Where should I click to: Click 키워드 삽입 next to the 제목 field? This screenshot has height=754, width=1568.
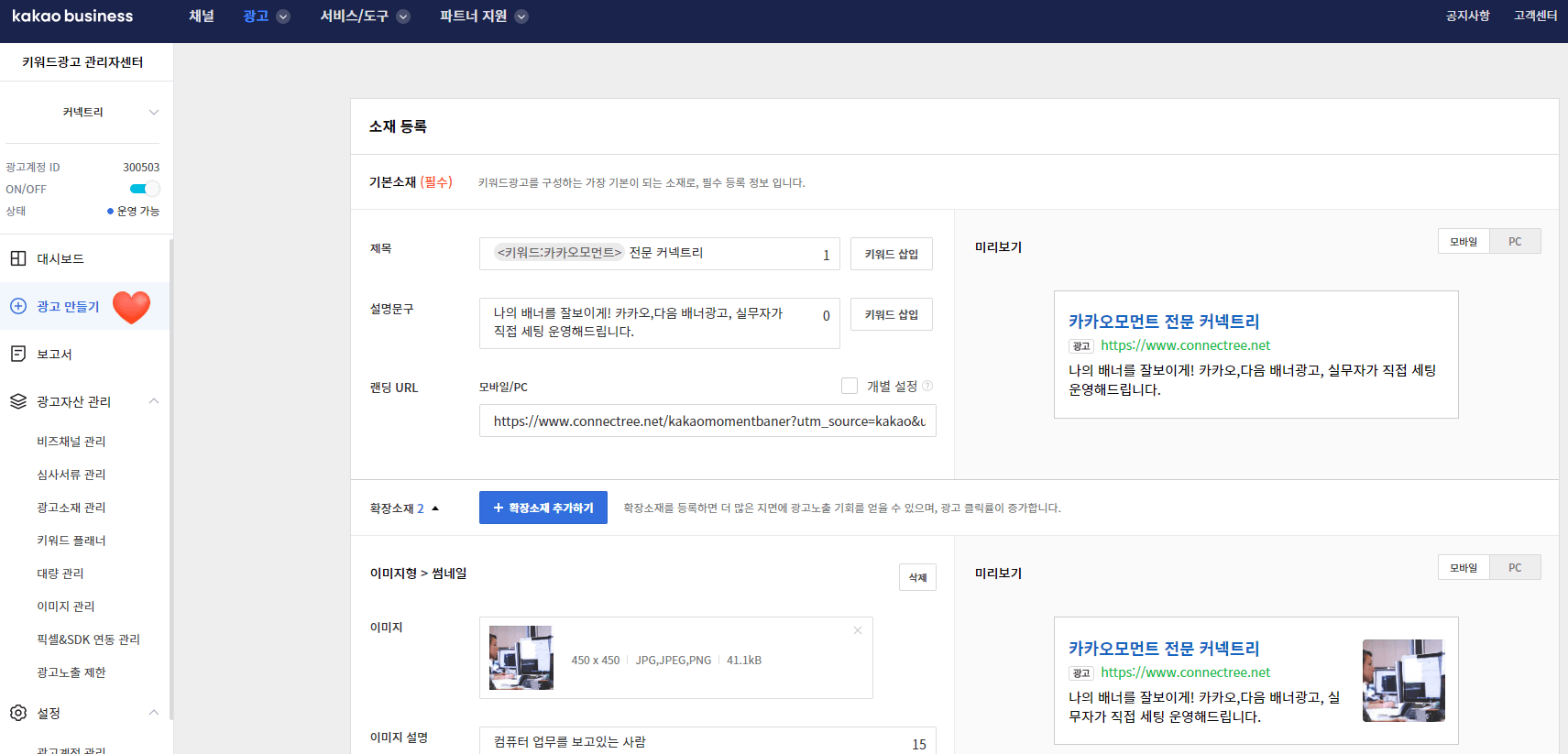click(x=892, y=254)
